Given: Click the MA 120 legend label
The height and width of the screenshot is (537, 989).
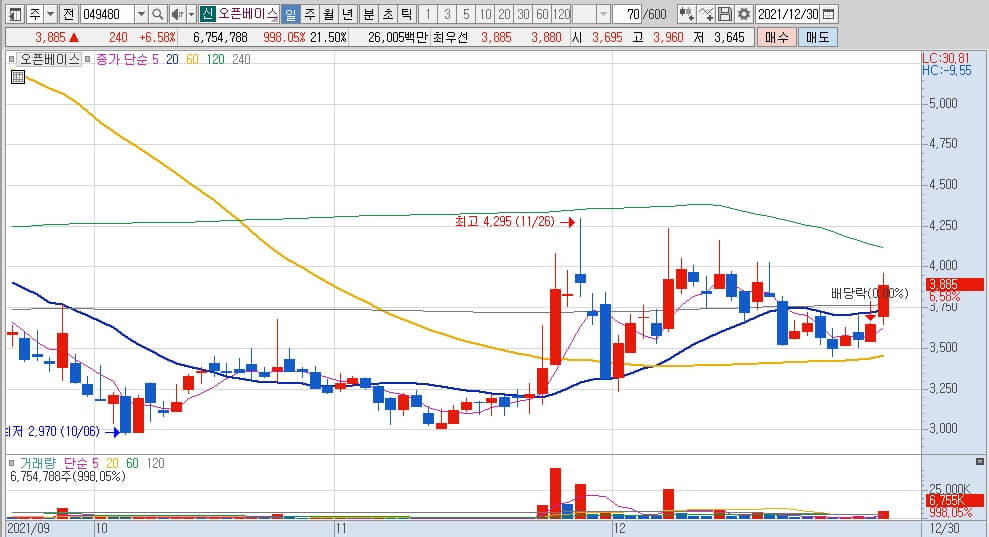Looking at the screenshot, I should [x=216, y=59].
